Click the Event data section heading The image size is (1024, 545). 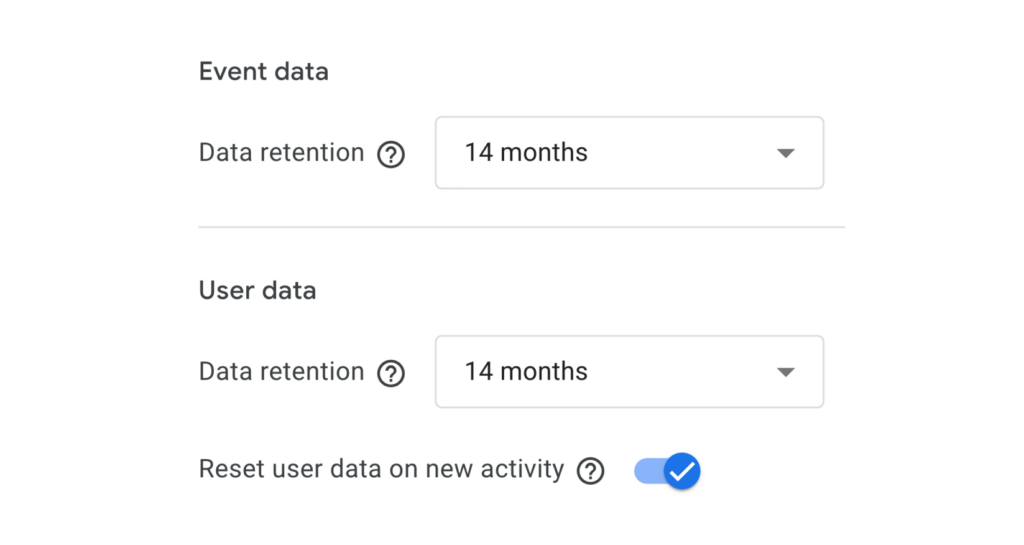point(263,71)
